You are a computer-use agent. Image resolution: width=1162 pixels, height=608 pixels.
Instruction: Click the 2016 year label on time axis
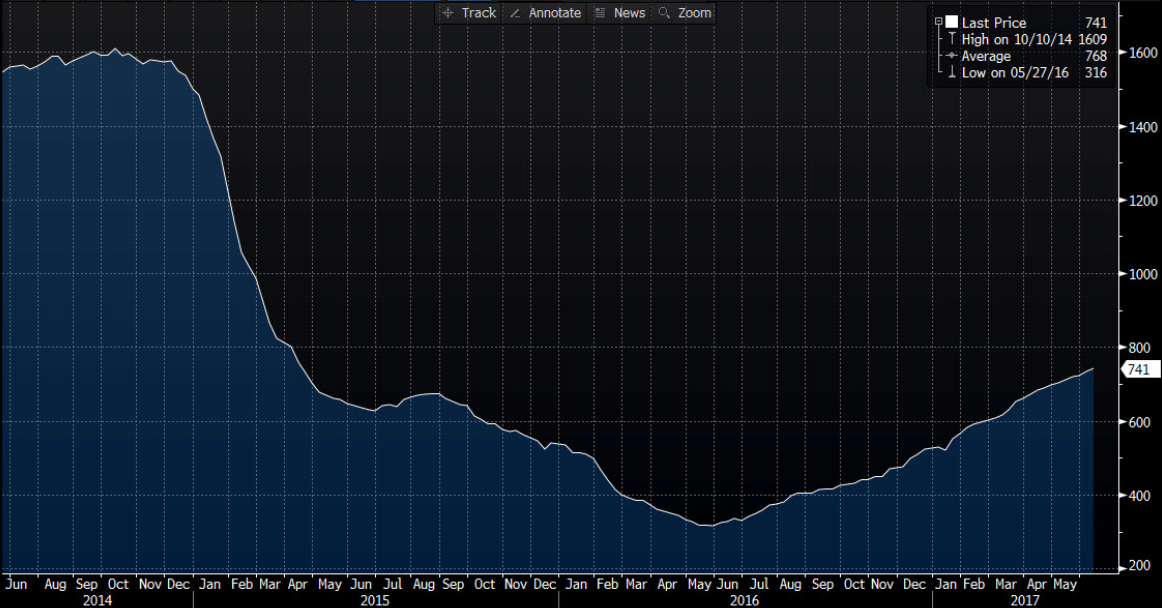click(x=744, y=600)
